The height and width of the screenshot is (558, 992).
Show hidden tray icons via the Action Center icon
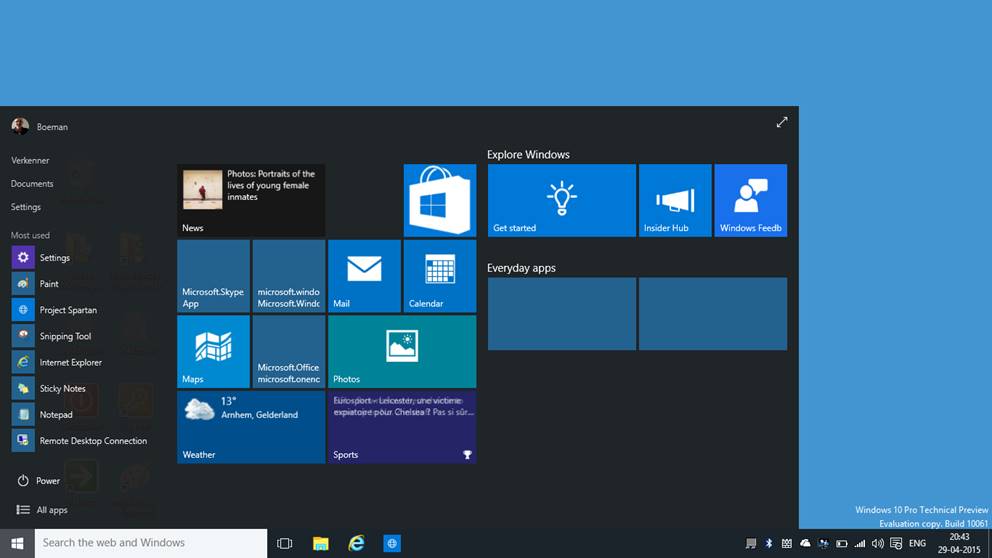(x=895, y=543)
